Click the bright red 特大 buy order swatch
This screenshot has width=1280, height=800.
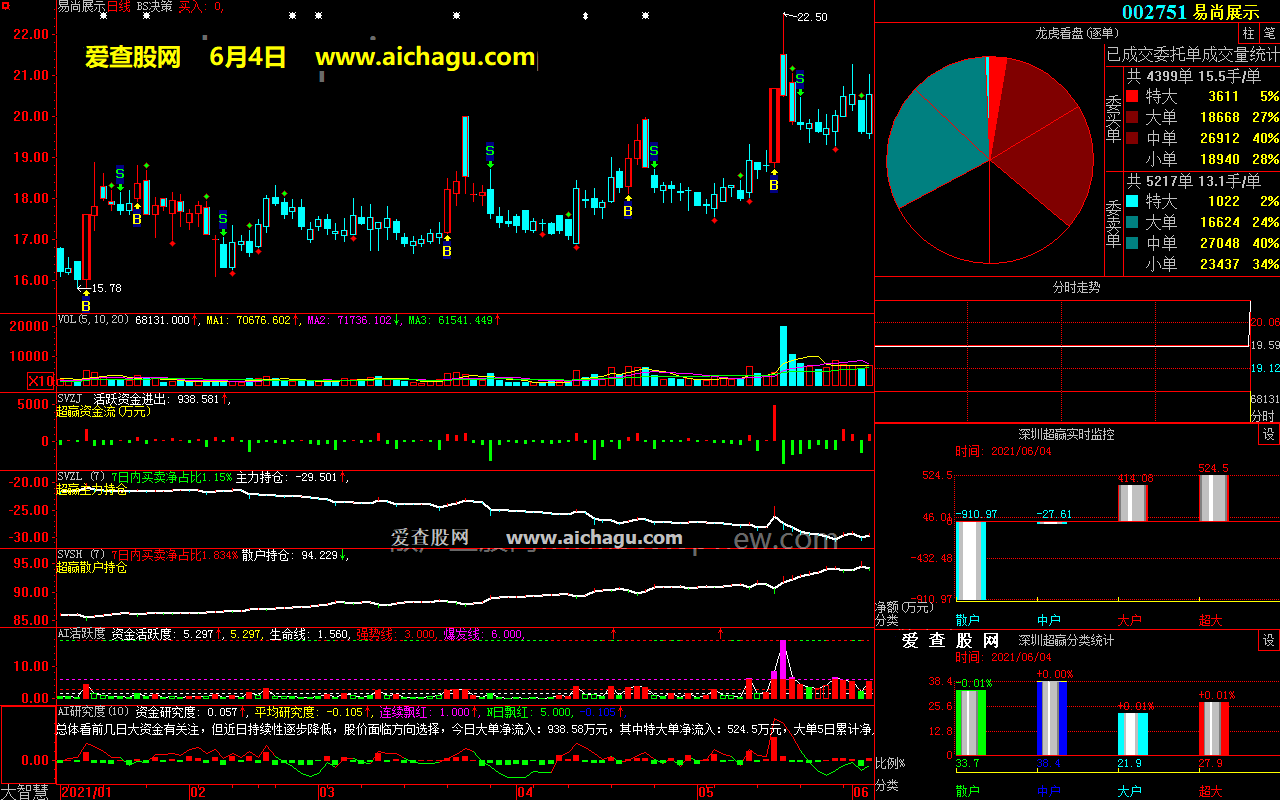(x=1132, y=97)
